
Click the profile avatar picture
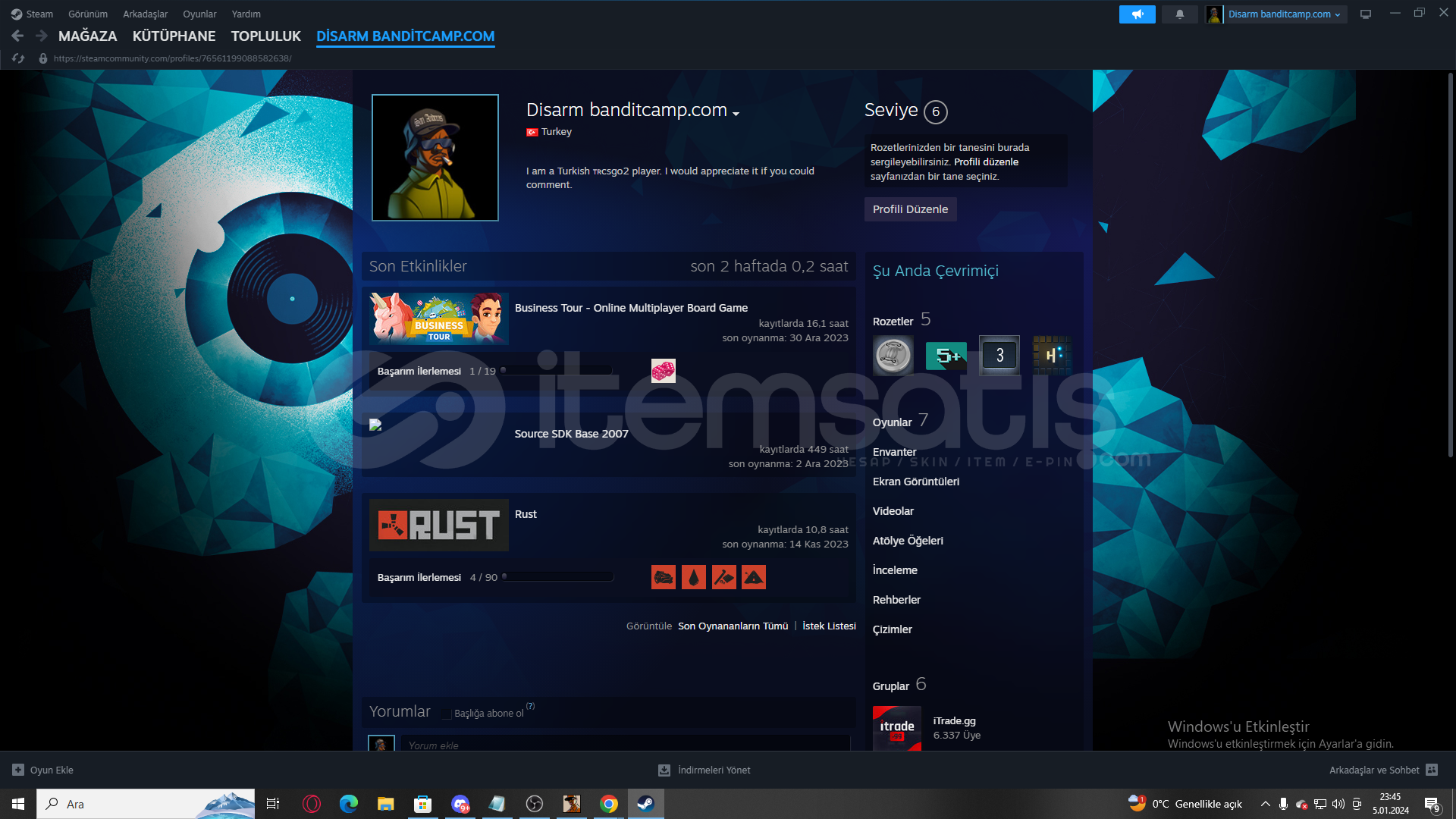[435, 158]
